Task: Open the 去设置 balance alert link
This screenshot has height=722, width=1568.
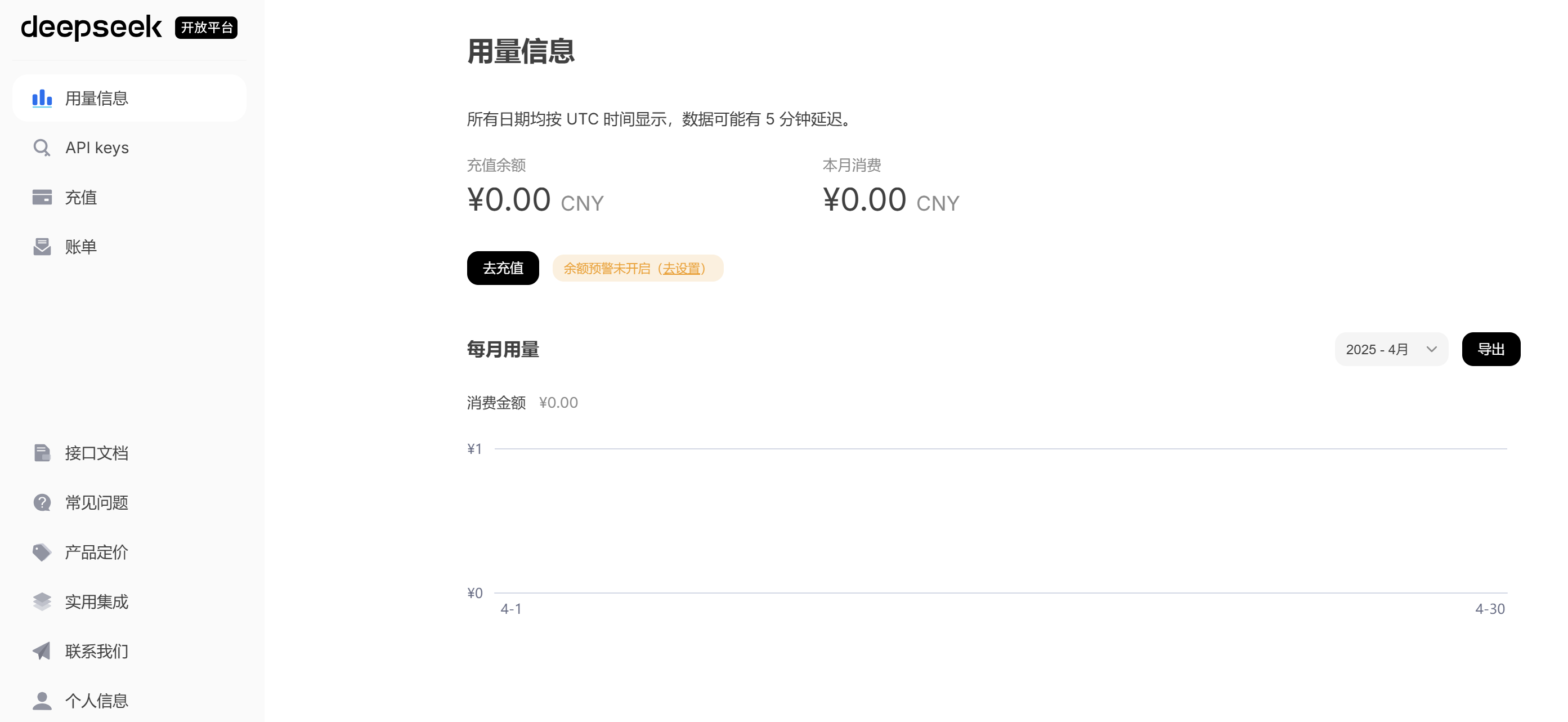Action: [x=682, y=269]
